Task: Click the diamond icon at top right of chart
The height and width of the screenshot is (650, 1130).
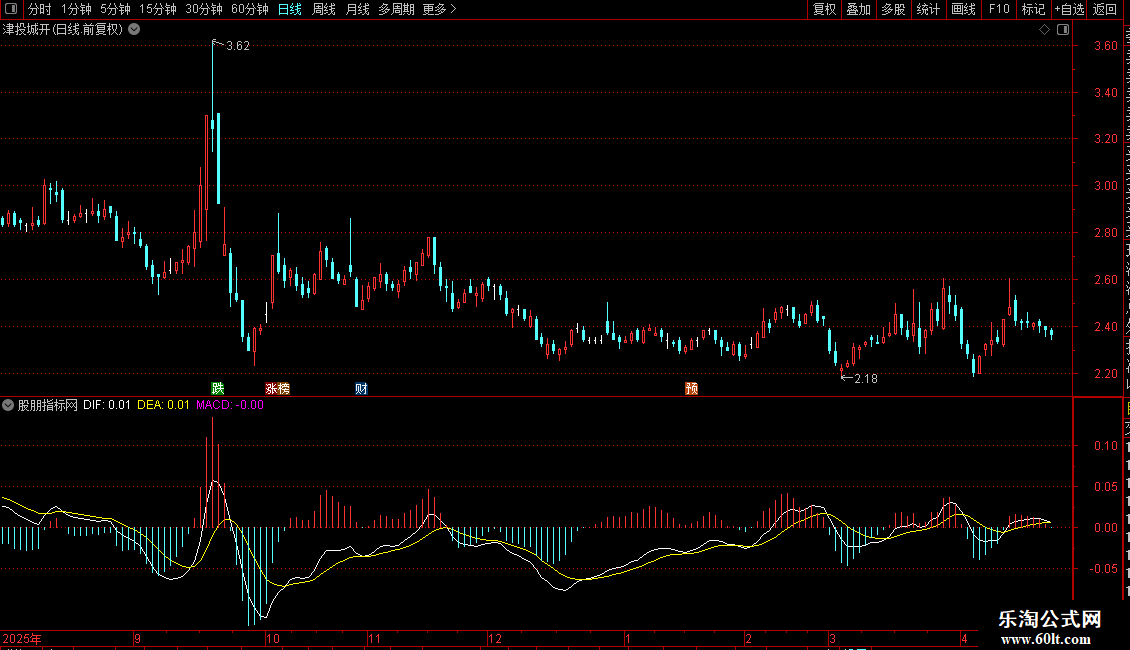Action: [1044, 30]
